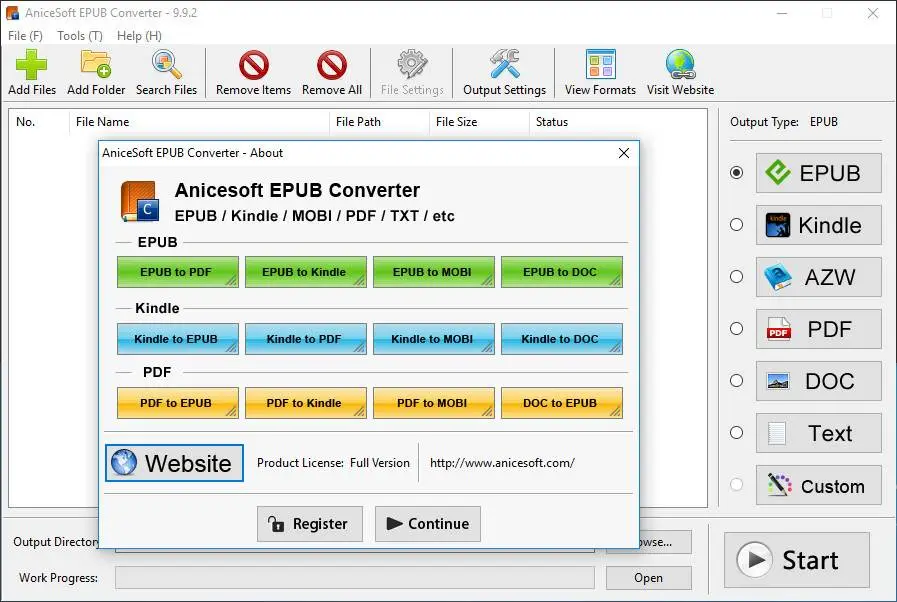Click the Kindle to EPUB button
Screen dimensions: 897x602
(178, 339)
